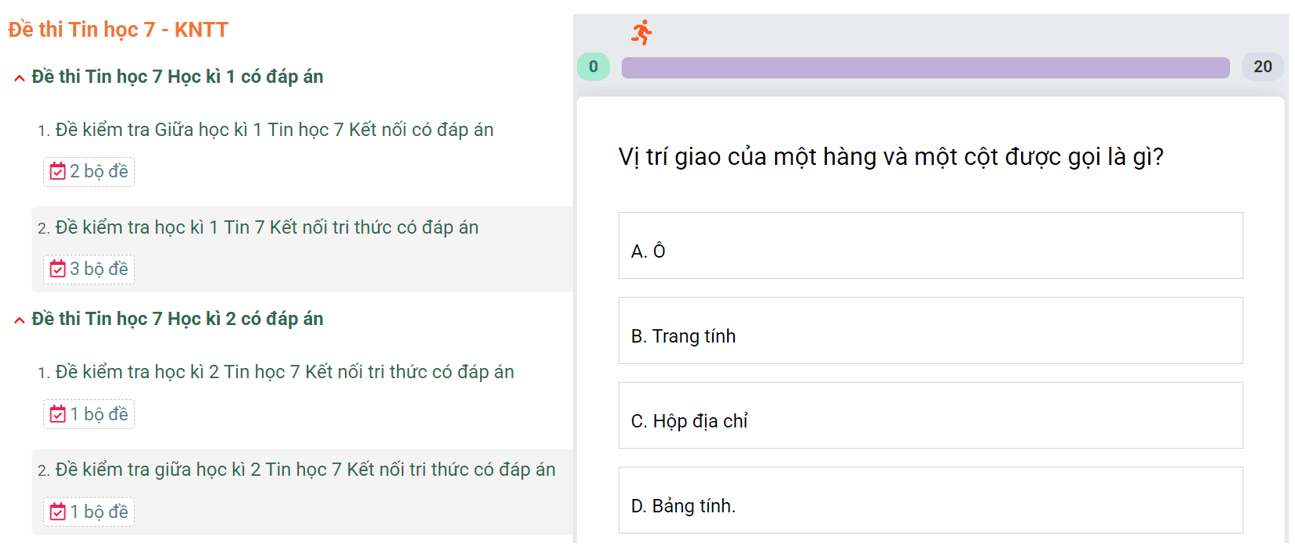Click calendar icon beside "3 bộ đề"
Viewport: 1295px width, 548px height.
click(x=58, y=269)
